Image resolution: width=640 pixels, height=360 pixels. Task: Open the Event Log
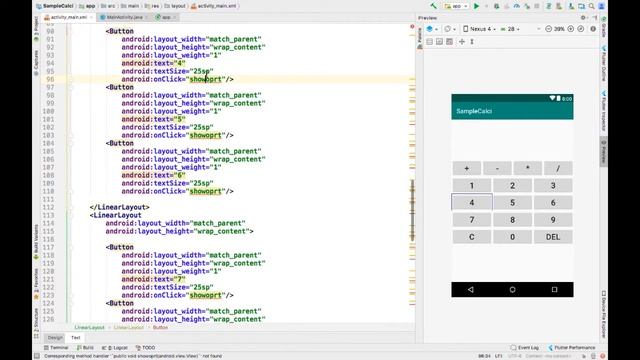coord(525,348)
